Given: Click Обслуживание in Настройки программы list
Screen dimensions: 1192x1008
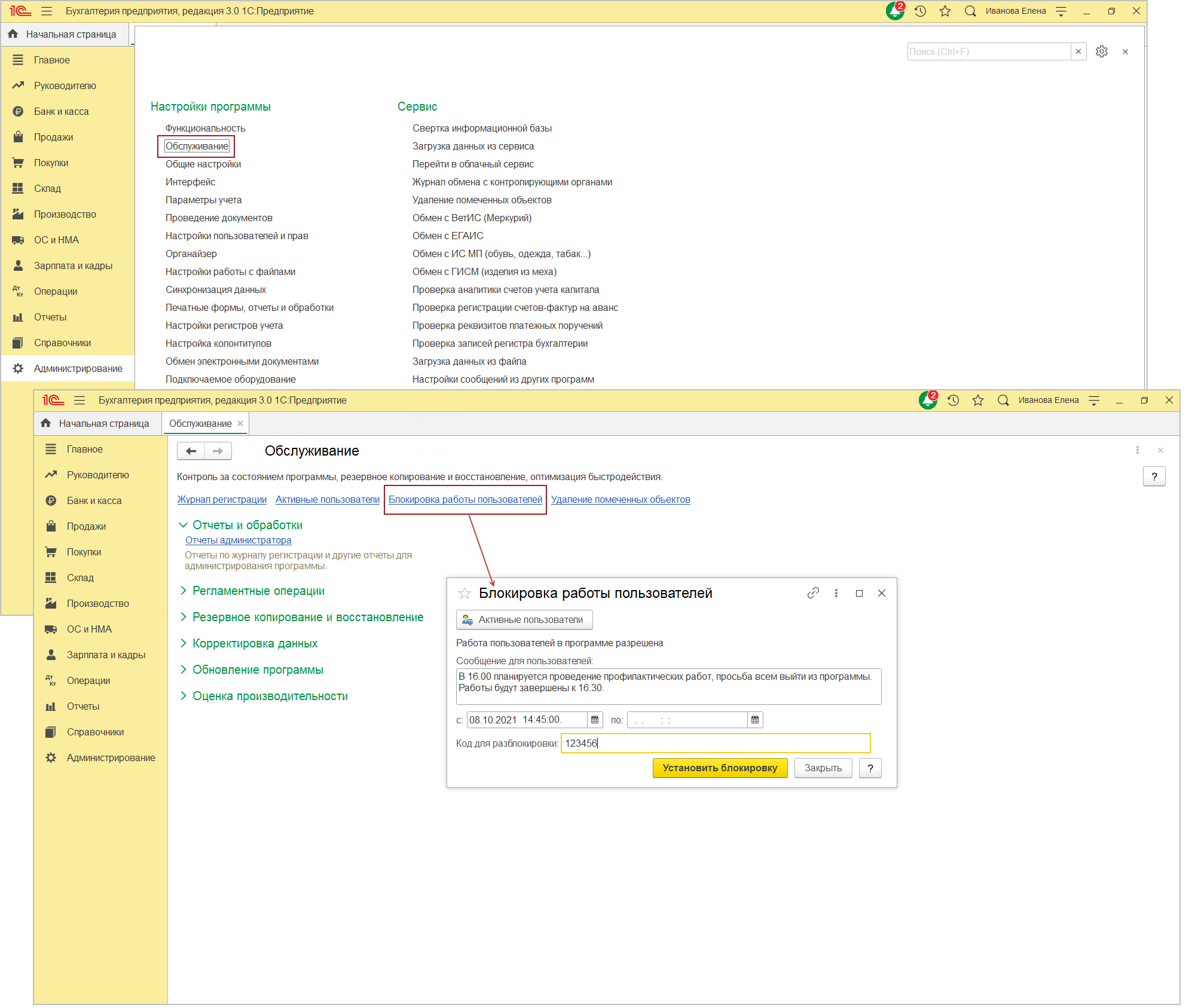Looking at the screenshot, I should coord(197,146).
